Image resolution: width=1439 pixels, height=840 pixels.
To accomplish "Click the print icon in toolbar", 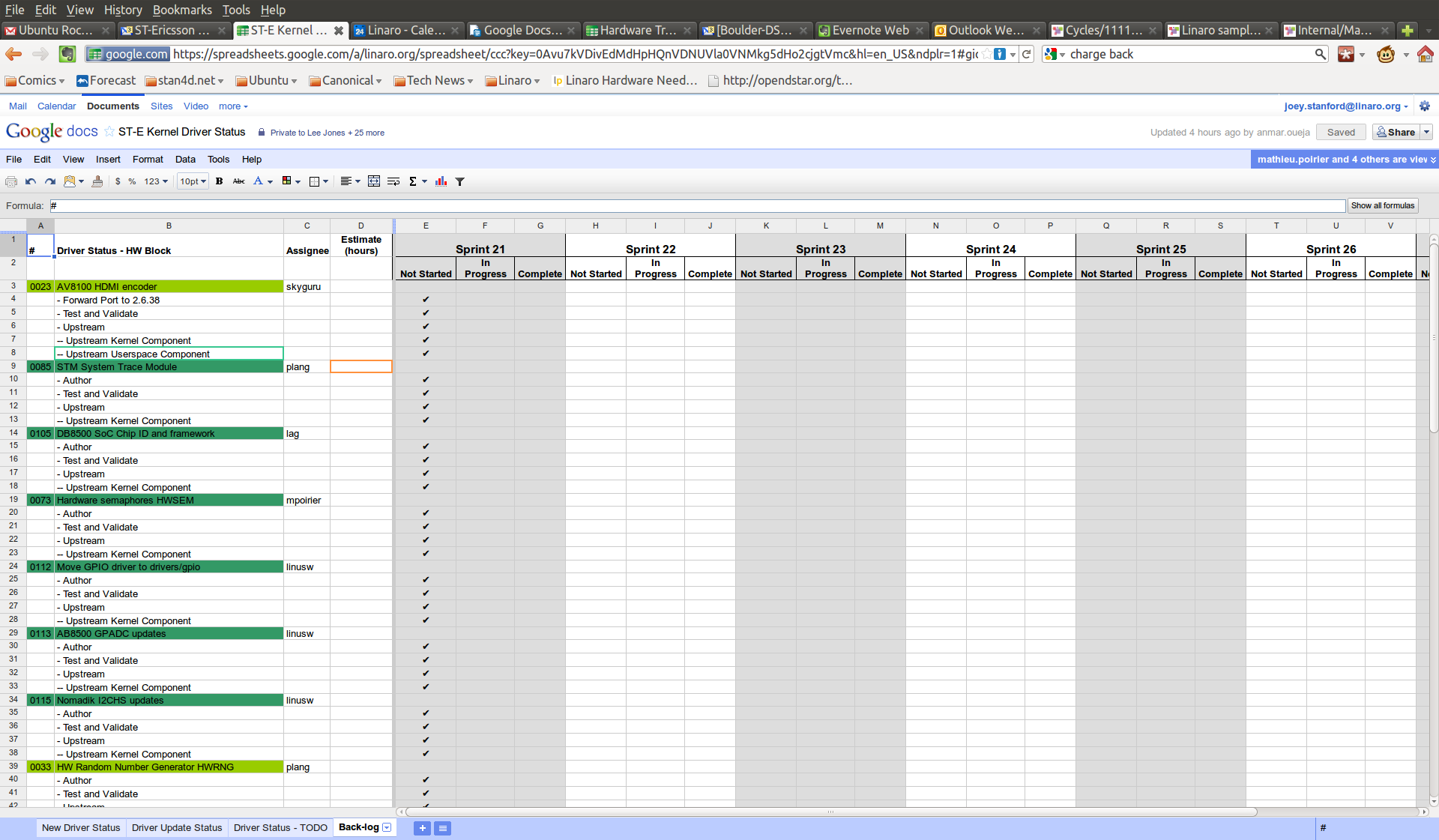I will 11,181.
